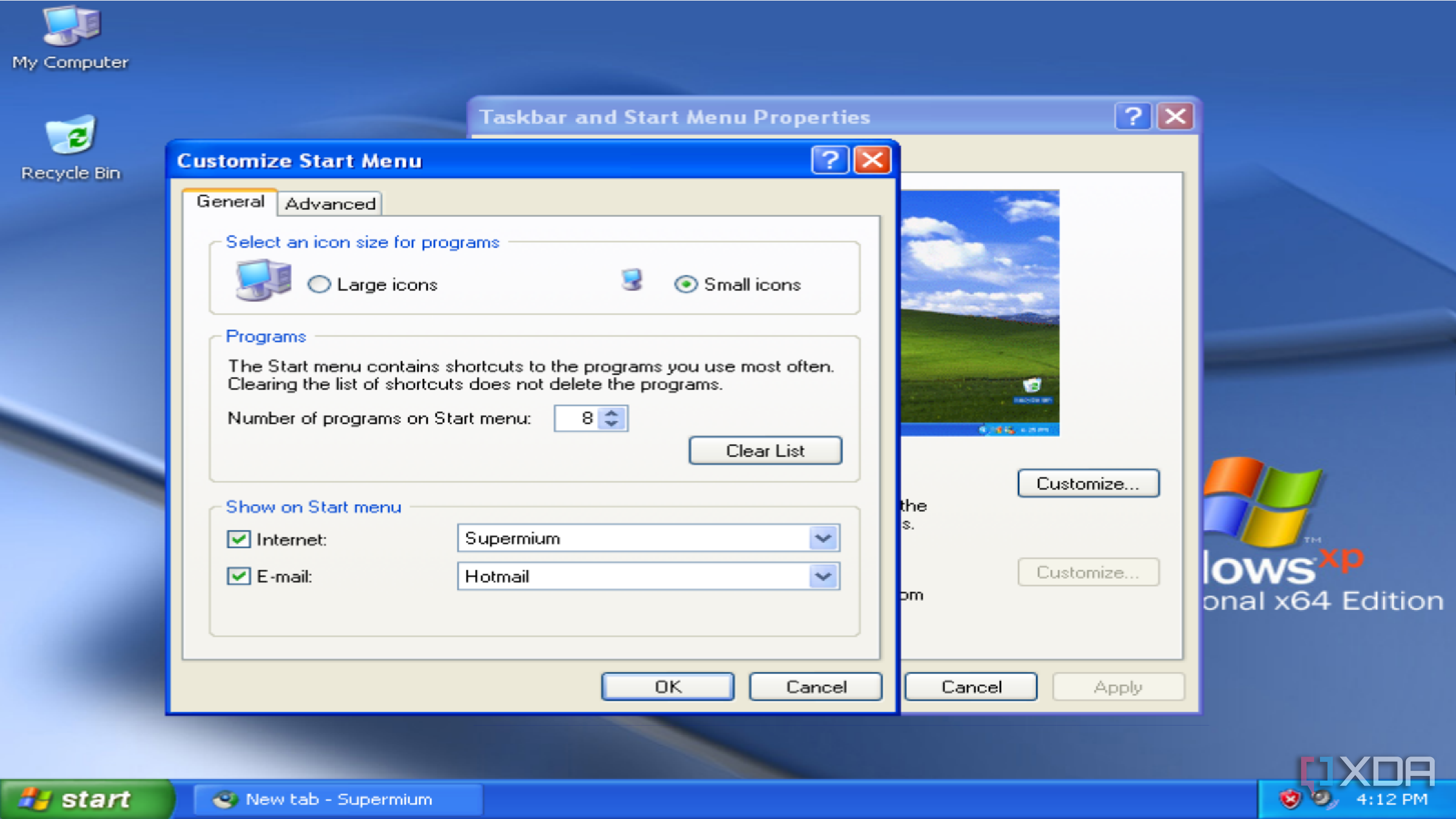This screenshot has width=1456, height=819.
Task: Click the red security shield tray icon
Action: point(1290,799)
